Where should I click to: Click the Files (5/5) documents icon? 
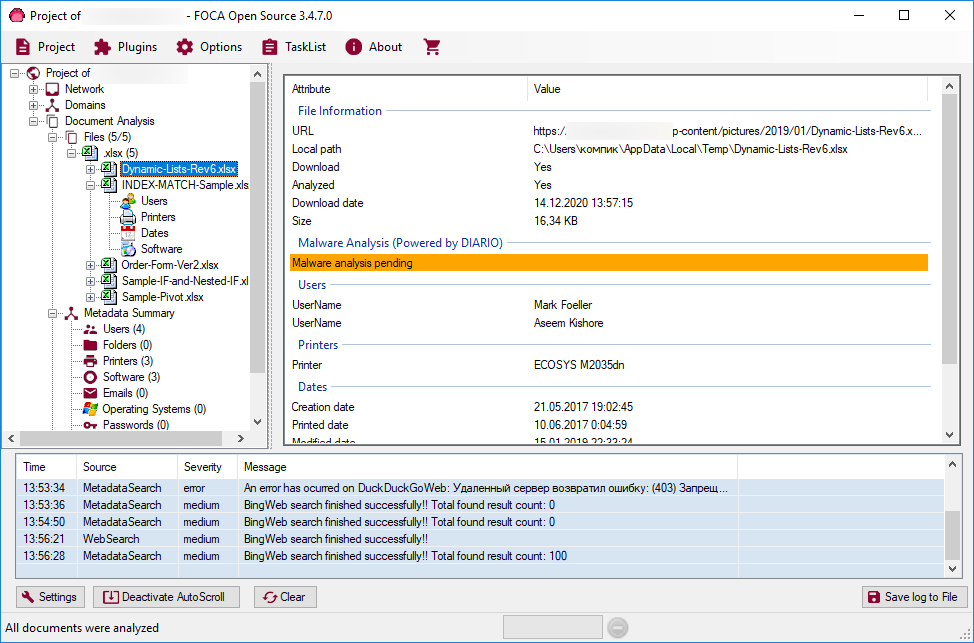point(71,137)
